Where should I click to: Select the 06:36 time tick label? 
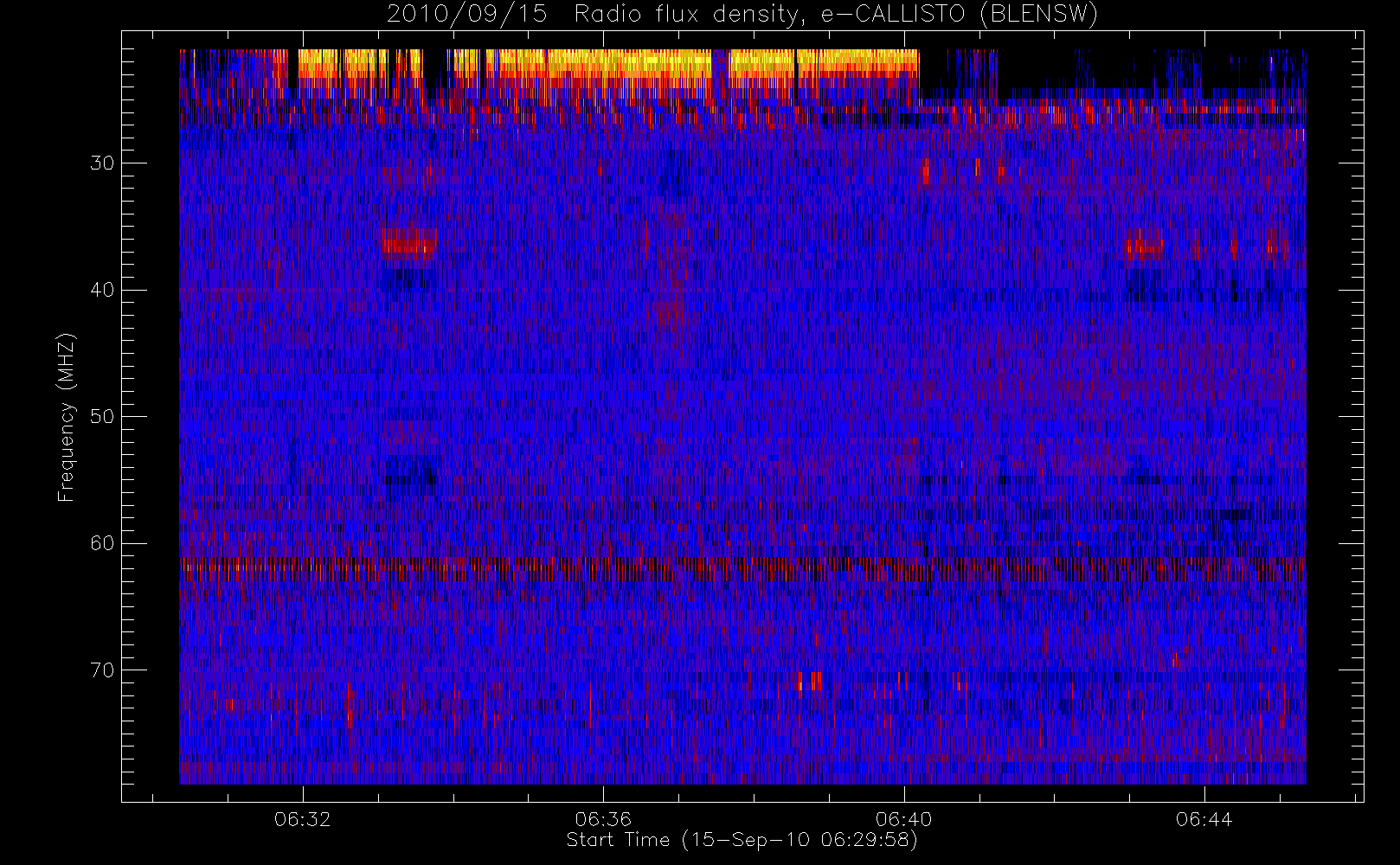pyautogui.click(x=603, y=819)
